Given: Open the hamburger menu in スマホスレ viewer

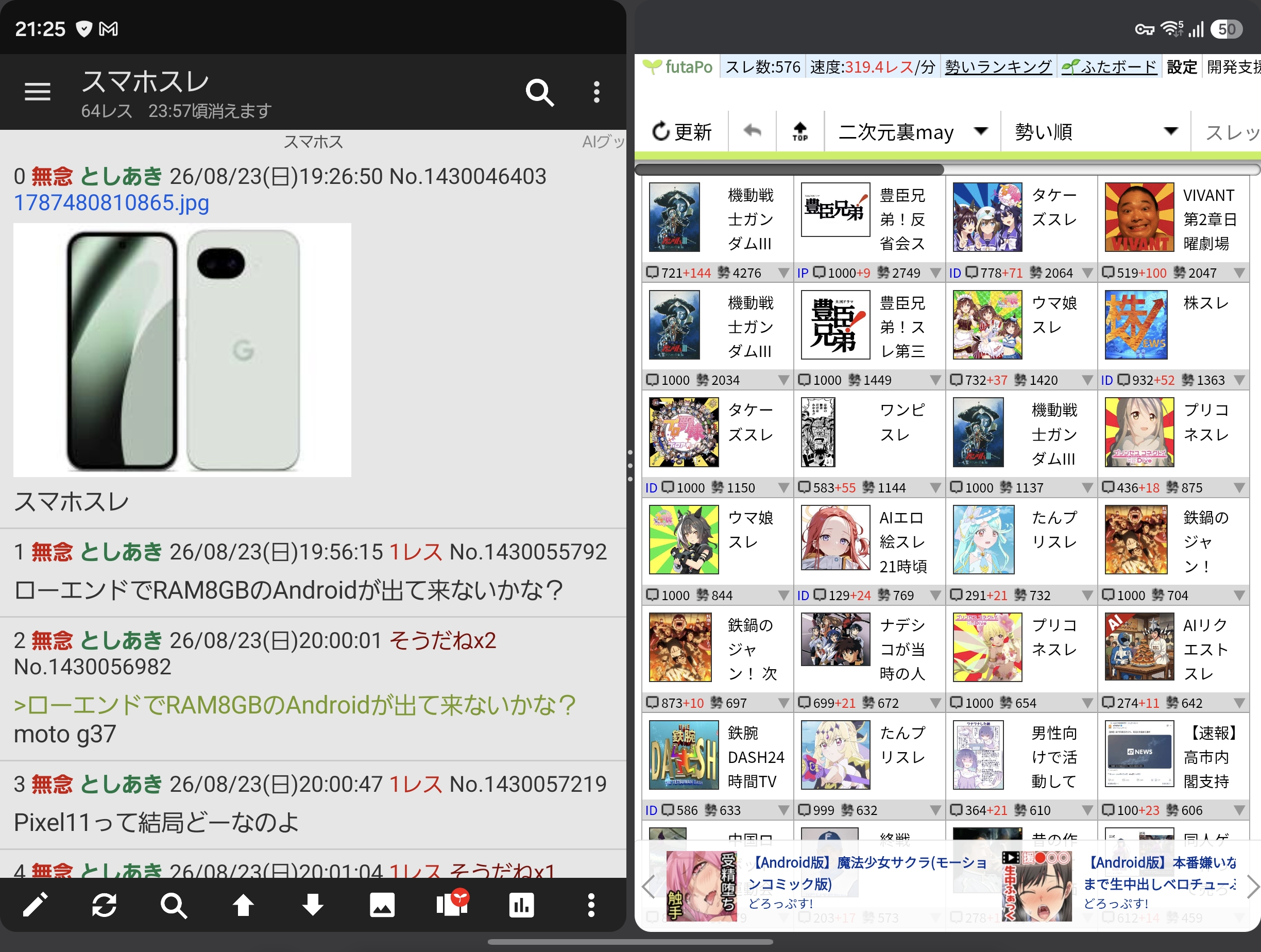Looking at the screenshot, I should pos(38,92).
